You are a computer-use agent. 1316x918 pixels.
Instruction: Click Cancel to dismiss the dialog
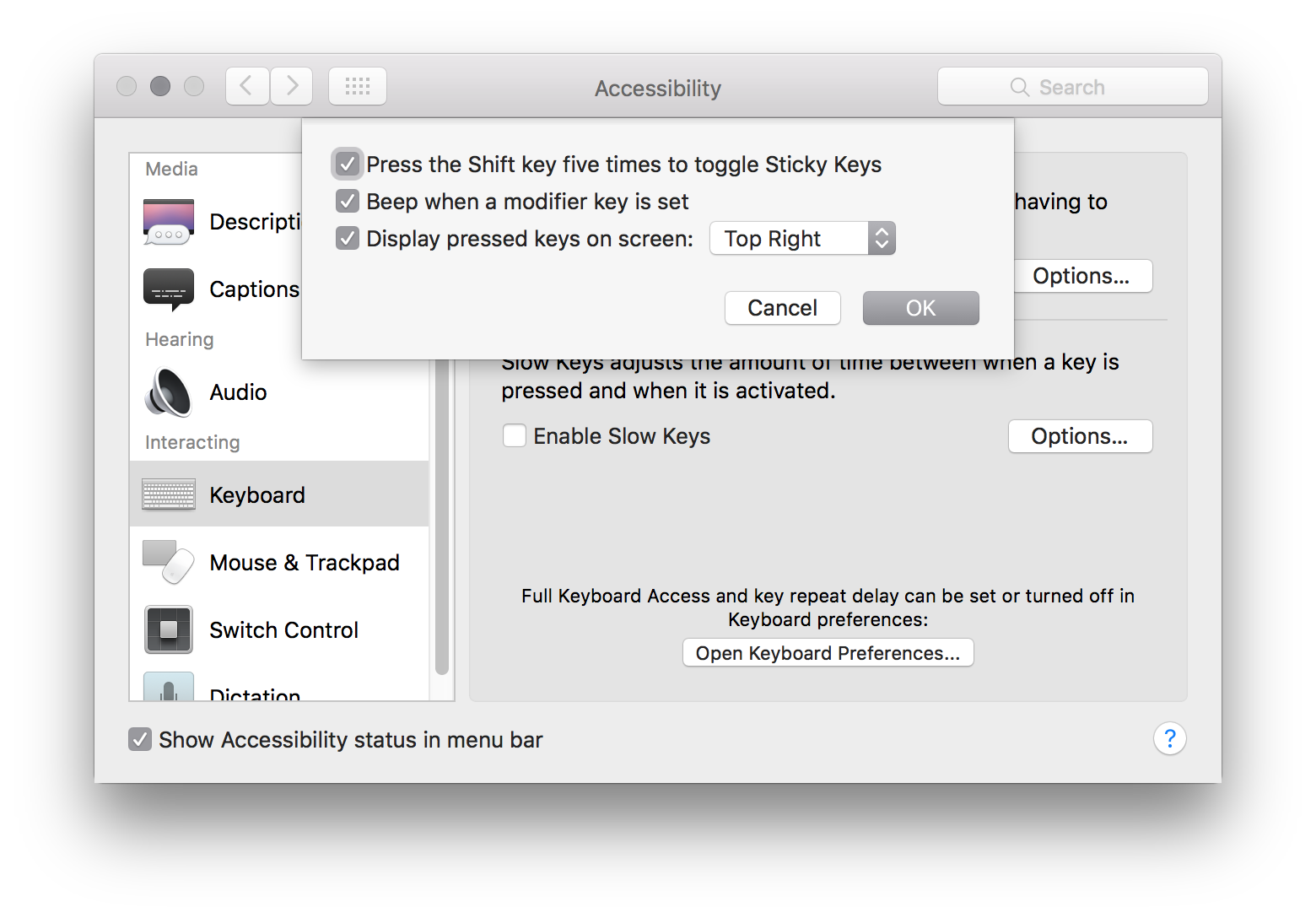coord(782,307)
